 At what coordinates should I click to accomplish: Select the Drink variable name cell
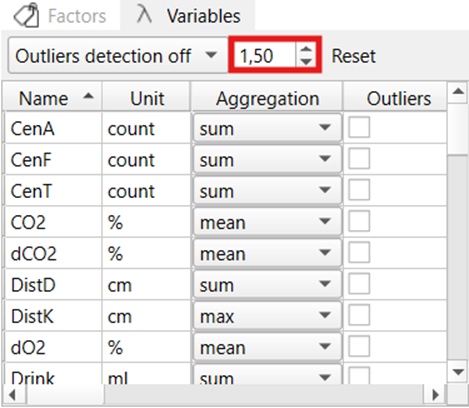coord(53,374)
